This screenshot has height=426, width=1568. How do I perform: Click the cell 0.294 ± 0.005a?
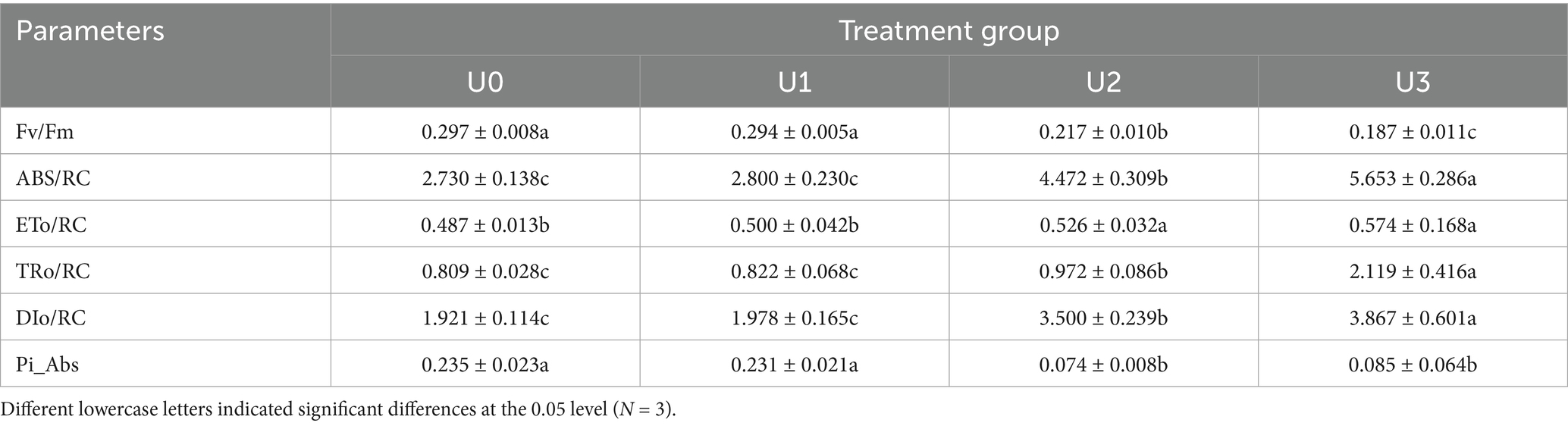(x=795, y=132)
